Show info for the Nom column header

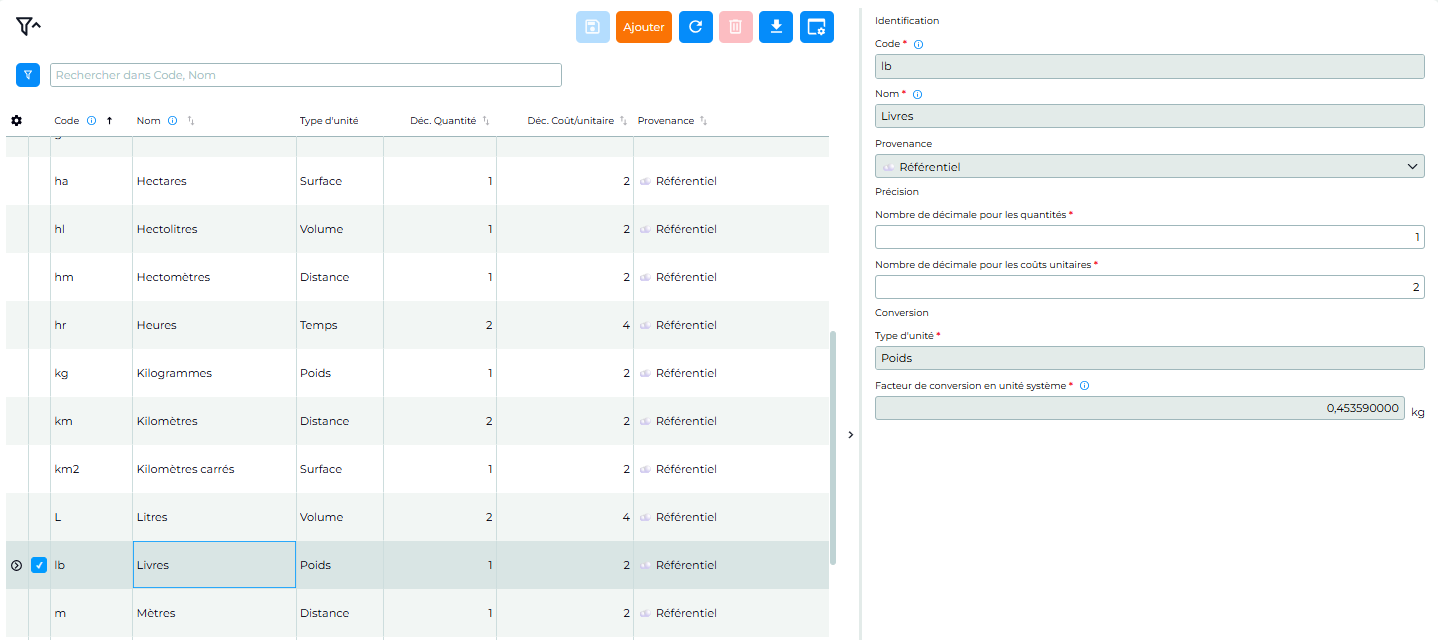click(172, 121)
